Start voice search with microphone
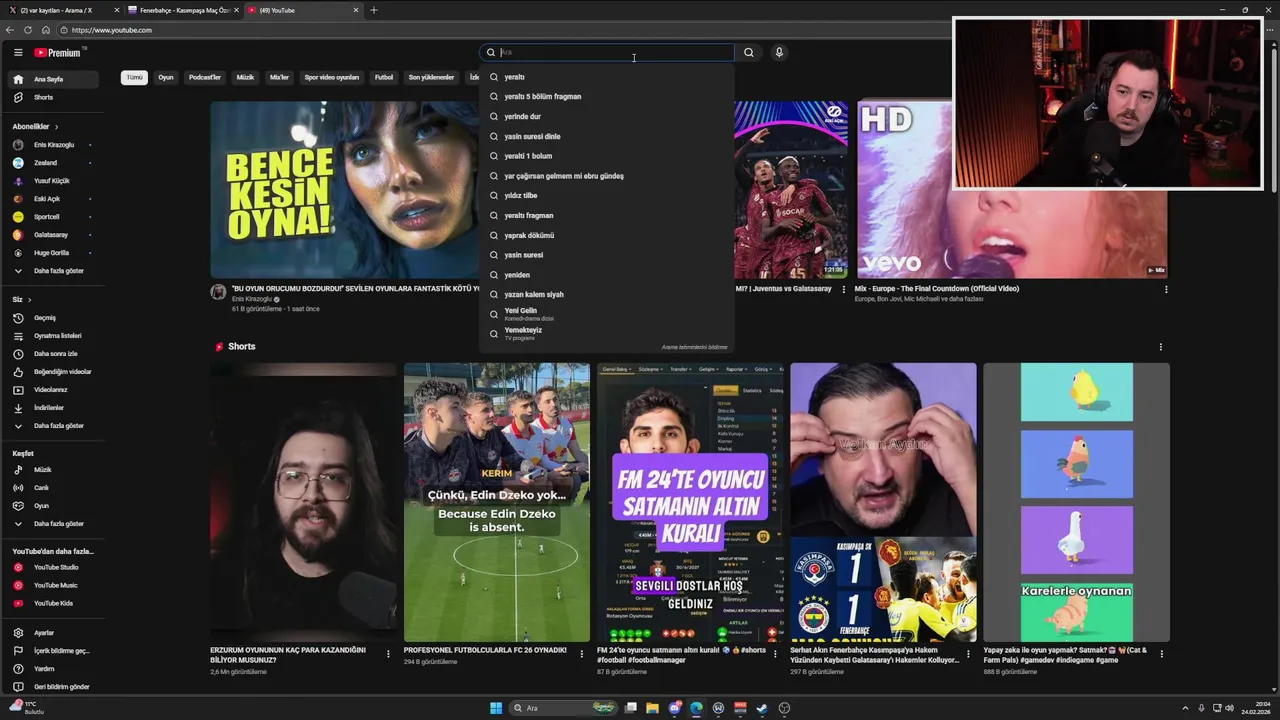Viewport: 1280px width, 720px height. click(778, 52)
